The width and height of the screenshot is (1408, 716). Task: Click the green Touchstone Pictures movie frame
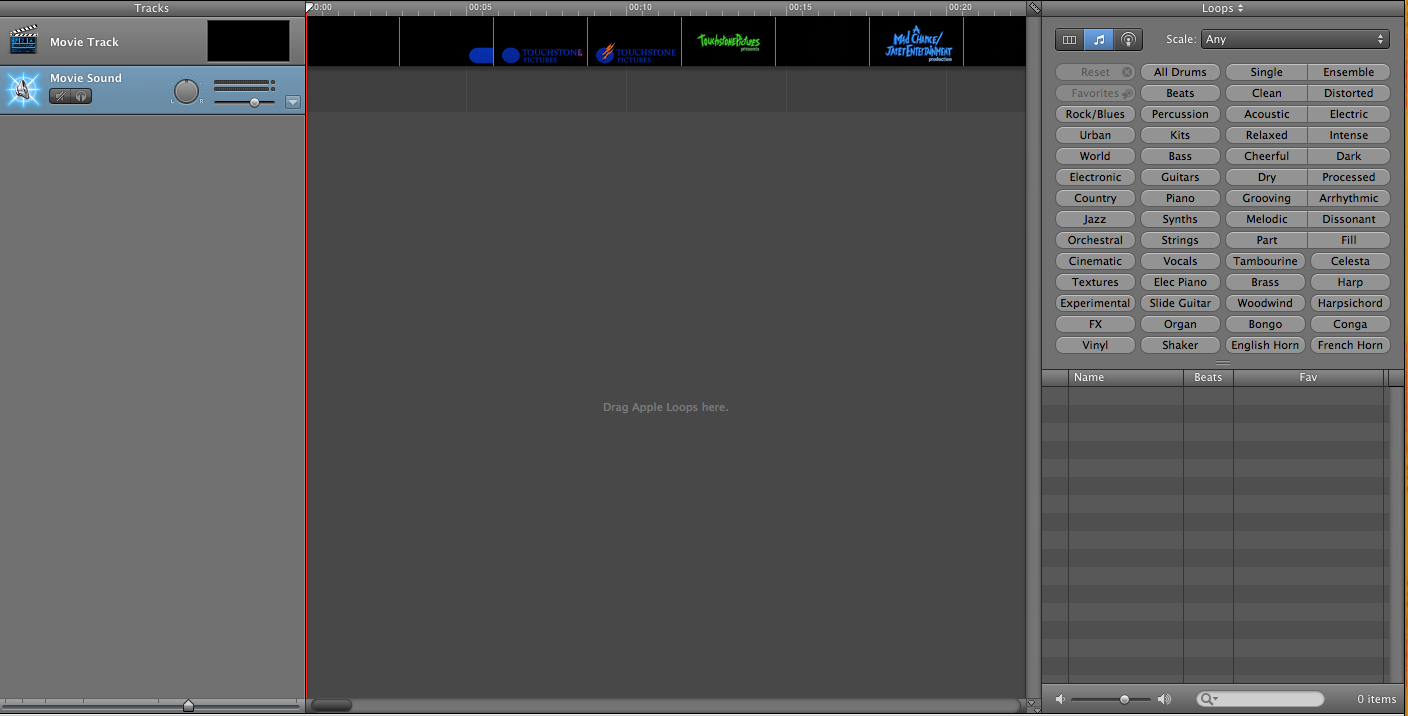[728, 42]
